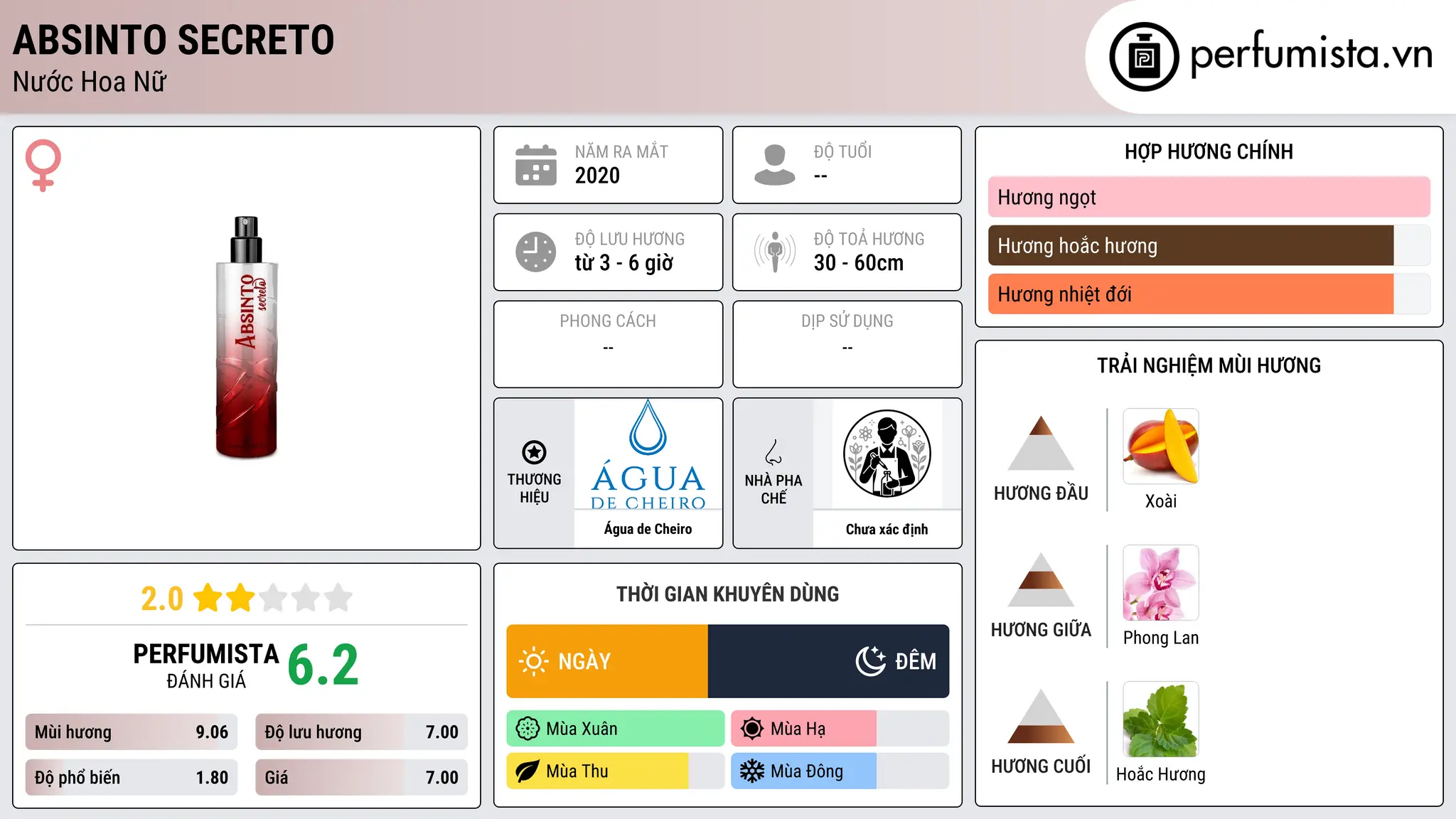Viewport: 1456px width, 819px height.
Task: Click the Hương đầu pyramid icon
Action: [1041, 443]
